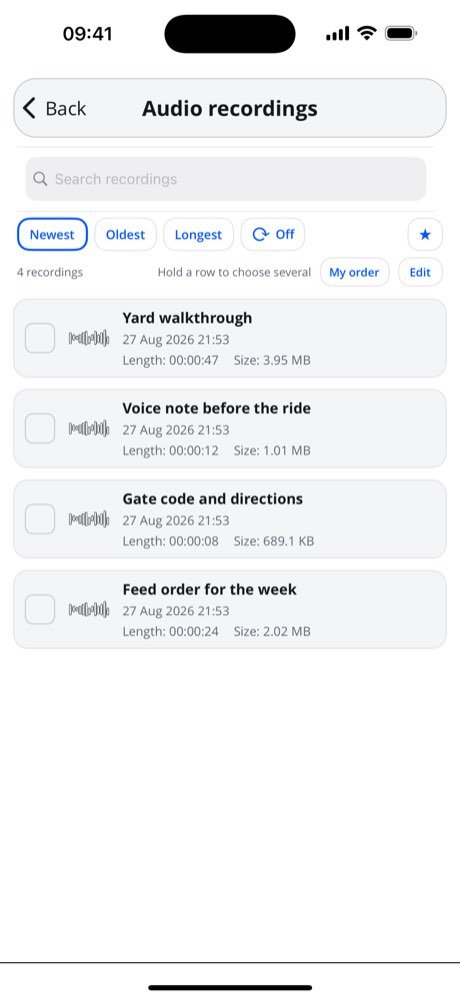The height and width of the screenshot is (999, 460).
Task: Select the Voice note before the ride checkbox
Action: click(40, 429)
